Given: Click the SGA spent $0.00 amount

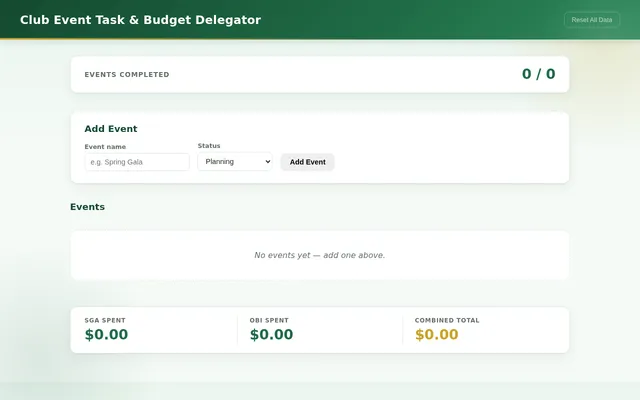Looking at the screenshot, I should tap(106, 335).
